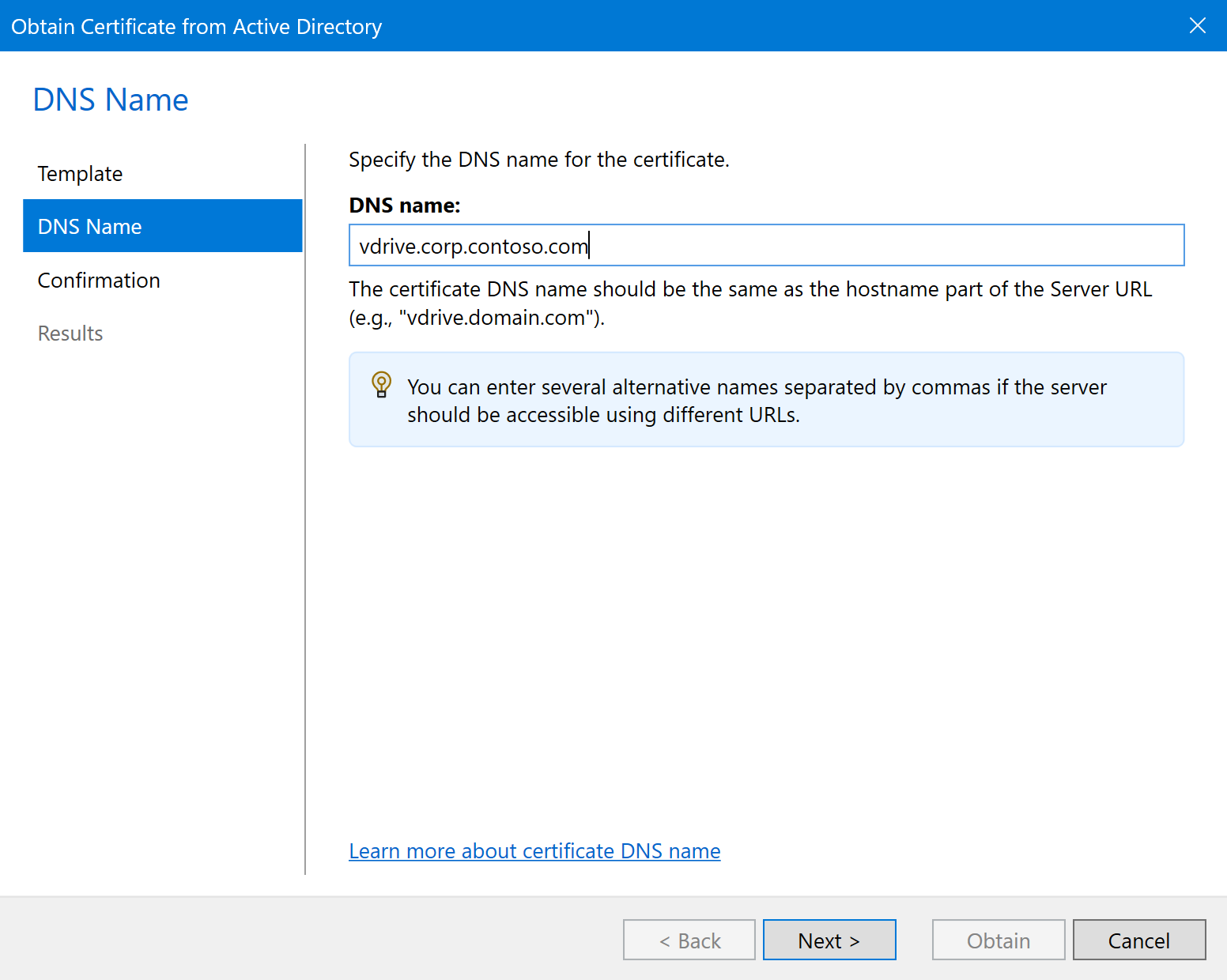Proceed with the Next button

point(829,940)
